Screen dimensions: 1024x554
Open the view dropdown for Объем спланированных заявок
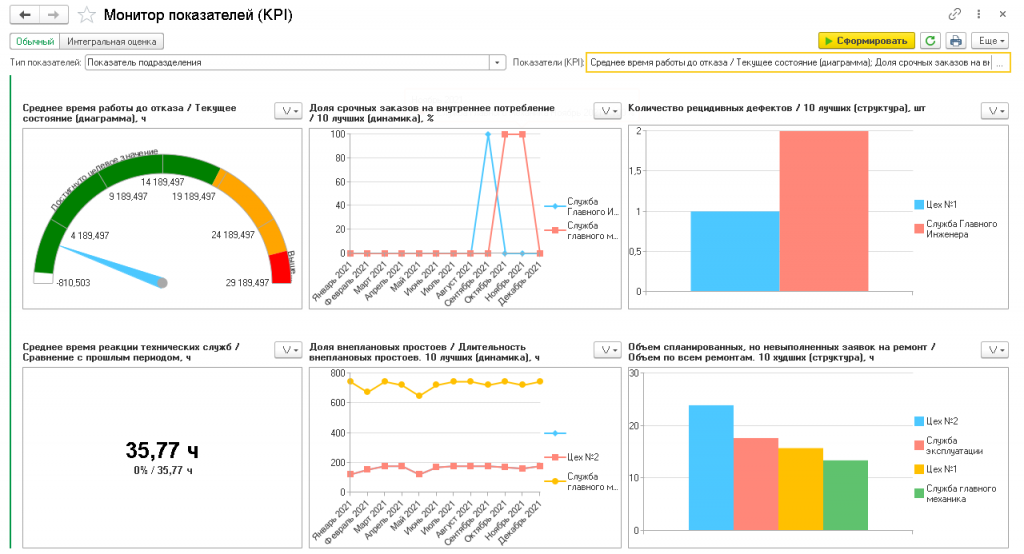point(995,350)
